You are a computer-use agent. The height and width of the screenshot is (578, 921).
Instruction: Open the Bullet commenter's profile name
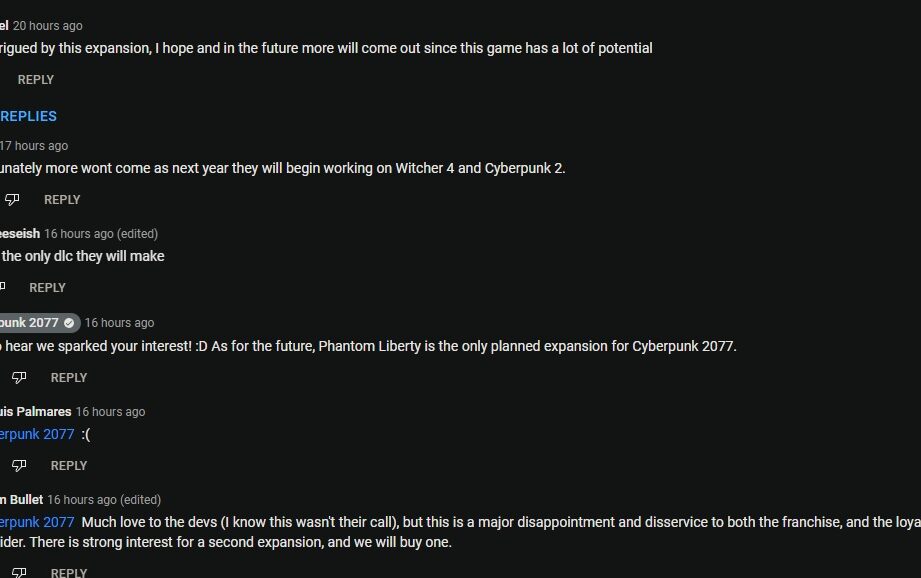21,499
